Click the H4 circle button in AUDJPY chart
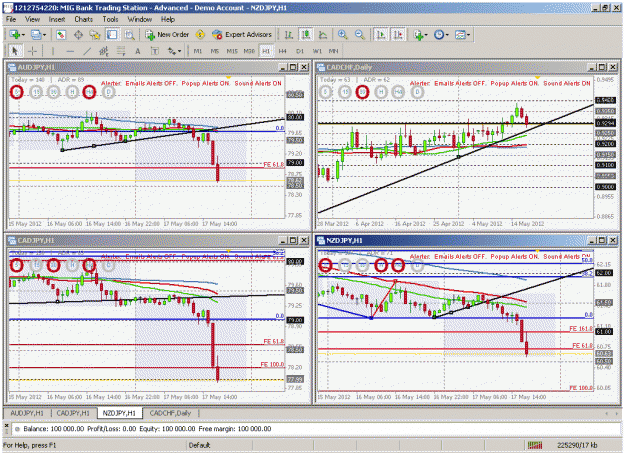 point(89,92)
